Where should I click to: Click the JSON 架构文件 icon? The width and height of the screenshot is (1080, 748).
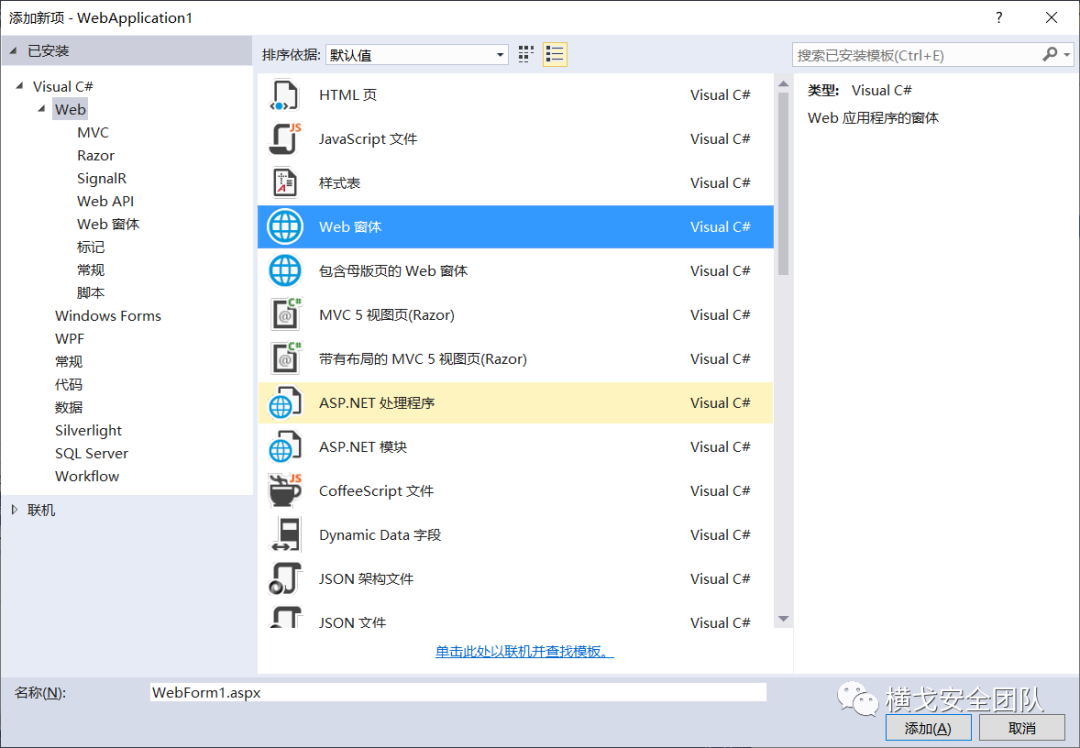pos(285,579)
